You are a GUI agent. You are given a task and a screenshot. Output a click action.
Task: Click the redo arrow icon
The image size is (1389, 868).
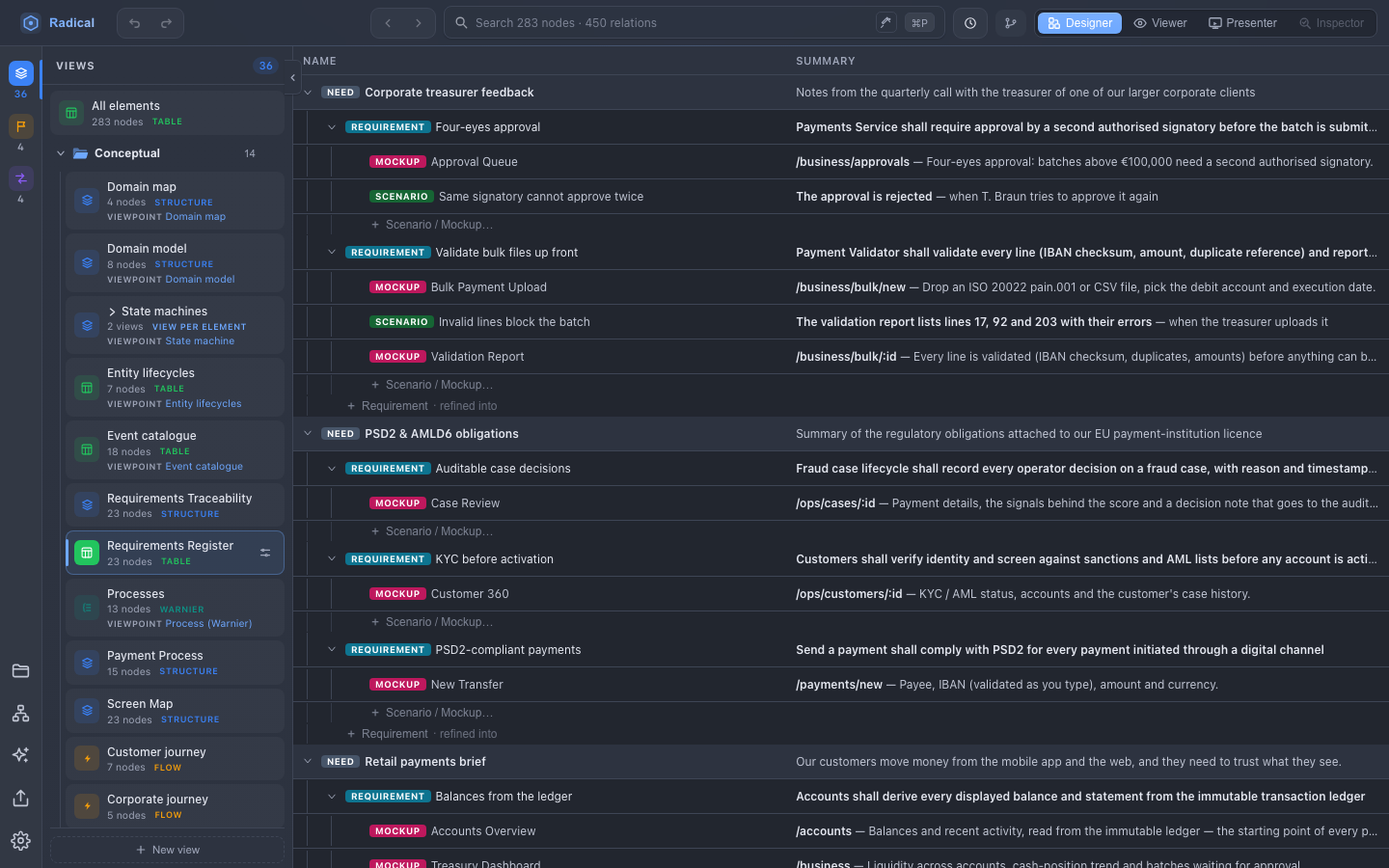point(166,23)
